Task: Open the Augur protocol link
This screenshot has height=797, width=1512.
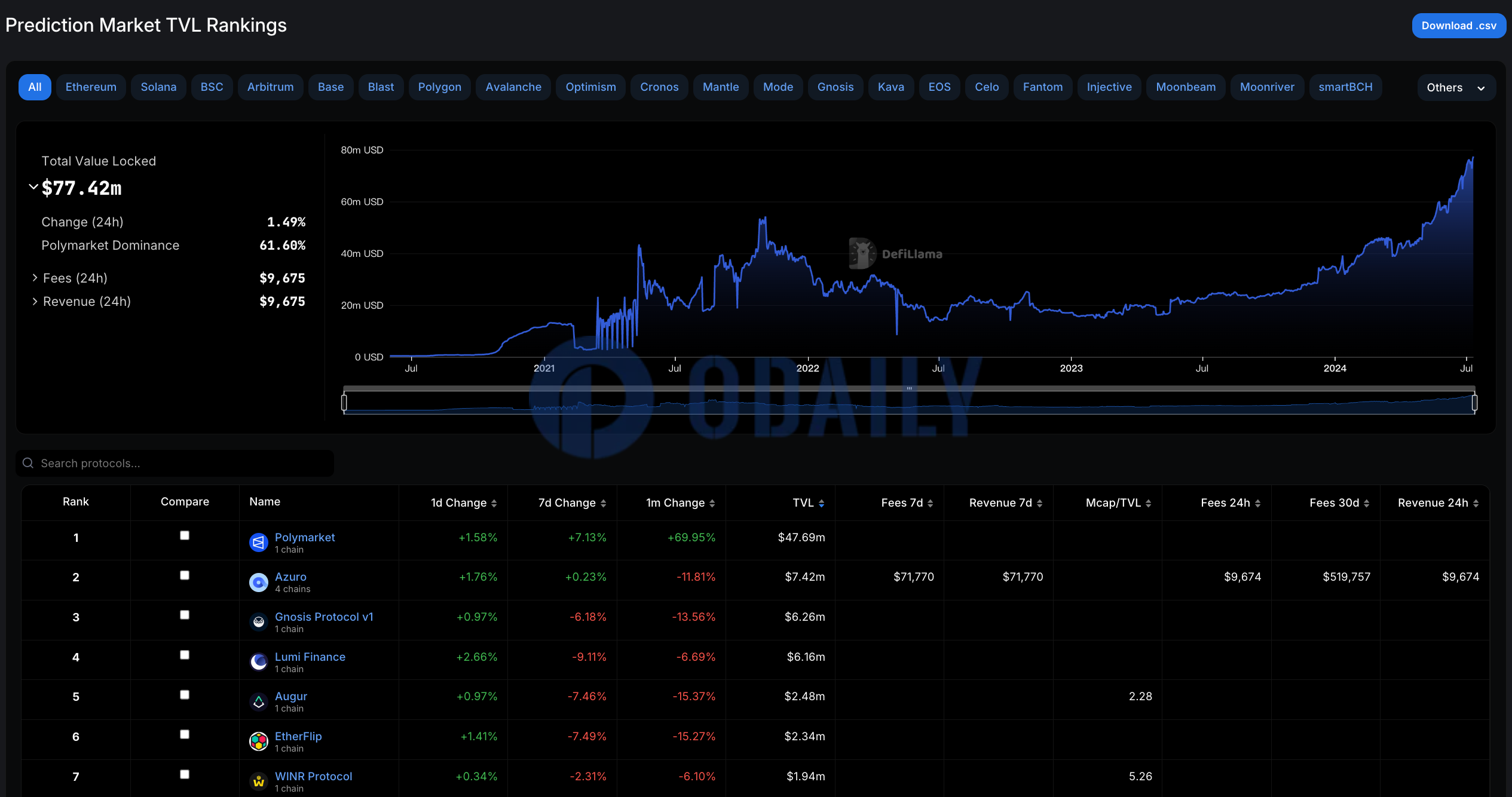Action: click(291, 696)
